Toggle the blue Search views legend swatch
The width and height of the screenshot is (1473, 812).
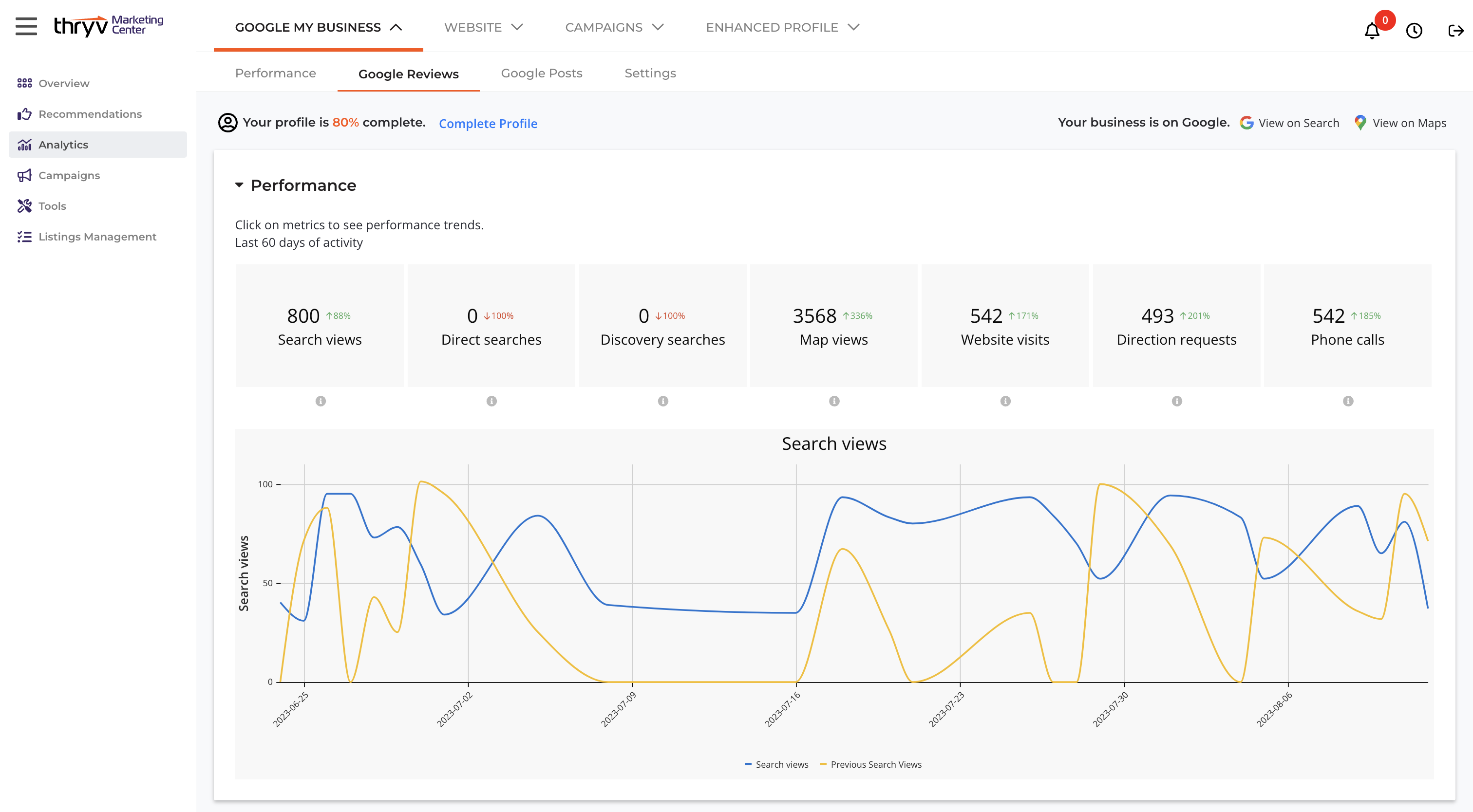click(748, 764)
